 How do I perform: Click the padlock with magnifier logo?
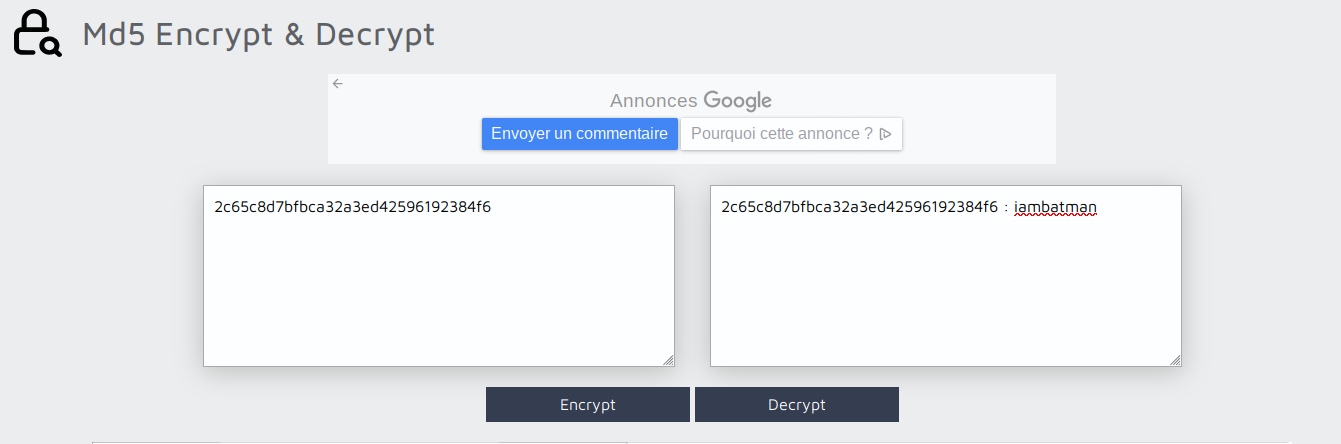point(36,32)
